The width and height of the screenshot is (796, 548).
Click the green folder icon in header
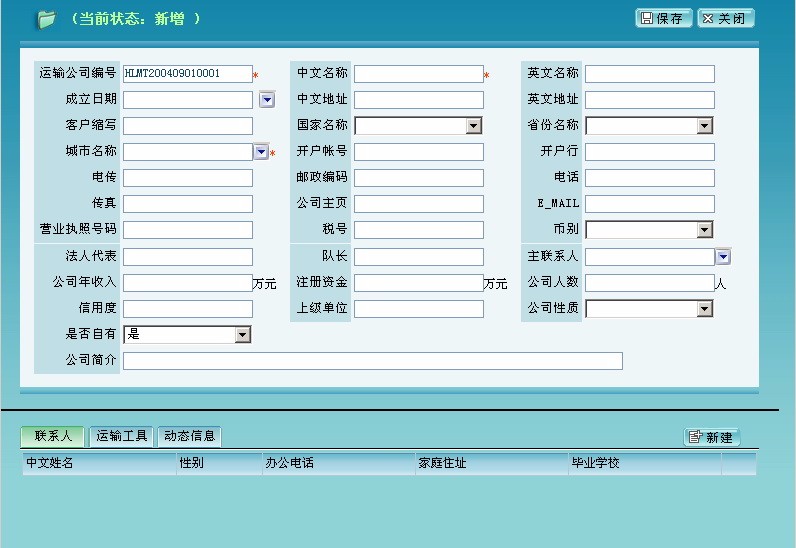46,19
